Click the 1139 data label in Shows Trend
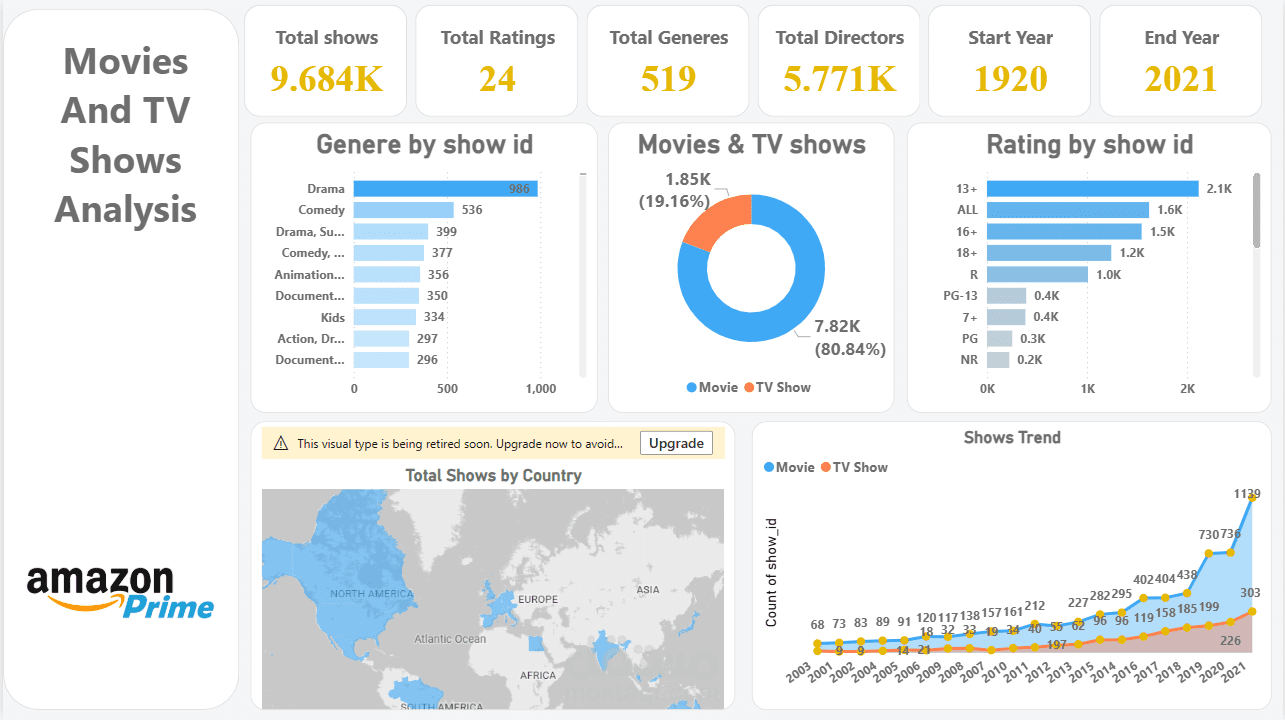Image resolution: width=1285 pixels, height=720 pixels. [x=1246, y=493]
